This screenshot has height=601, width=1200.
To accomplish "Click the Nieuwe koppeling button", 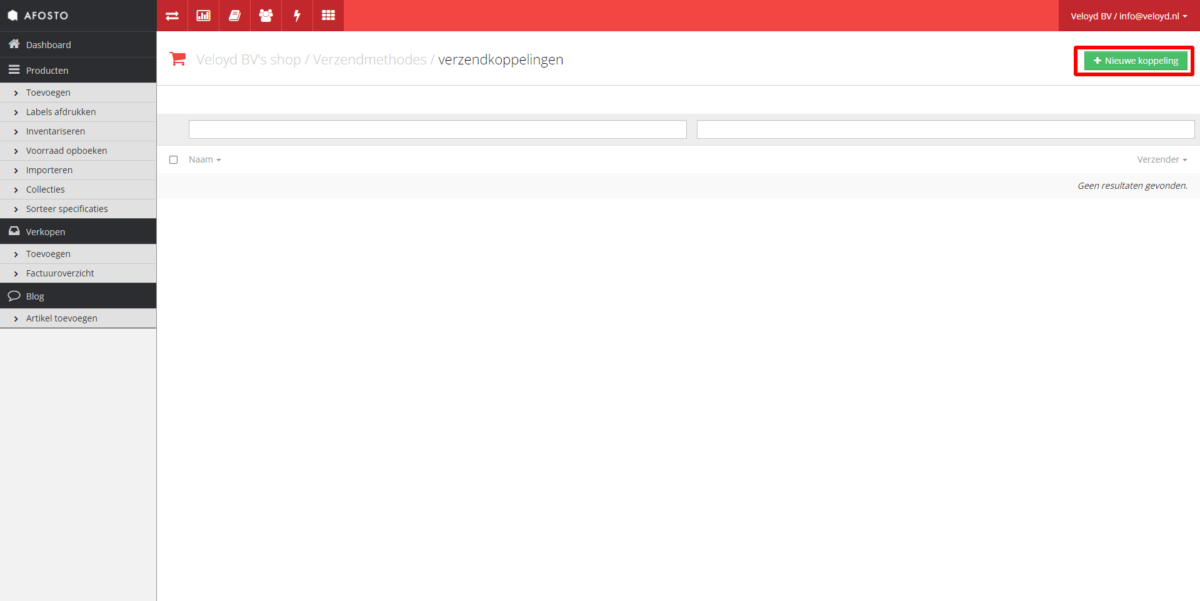I will 1135,61.
